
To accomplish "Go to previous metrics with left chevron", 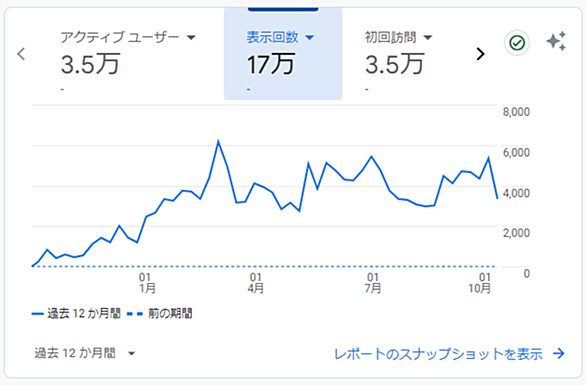I will (x=21, y=54).
